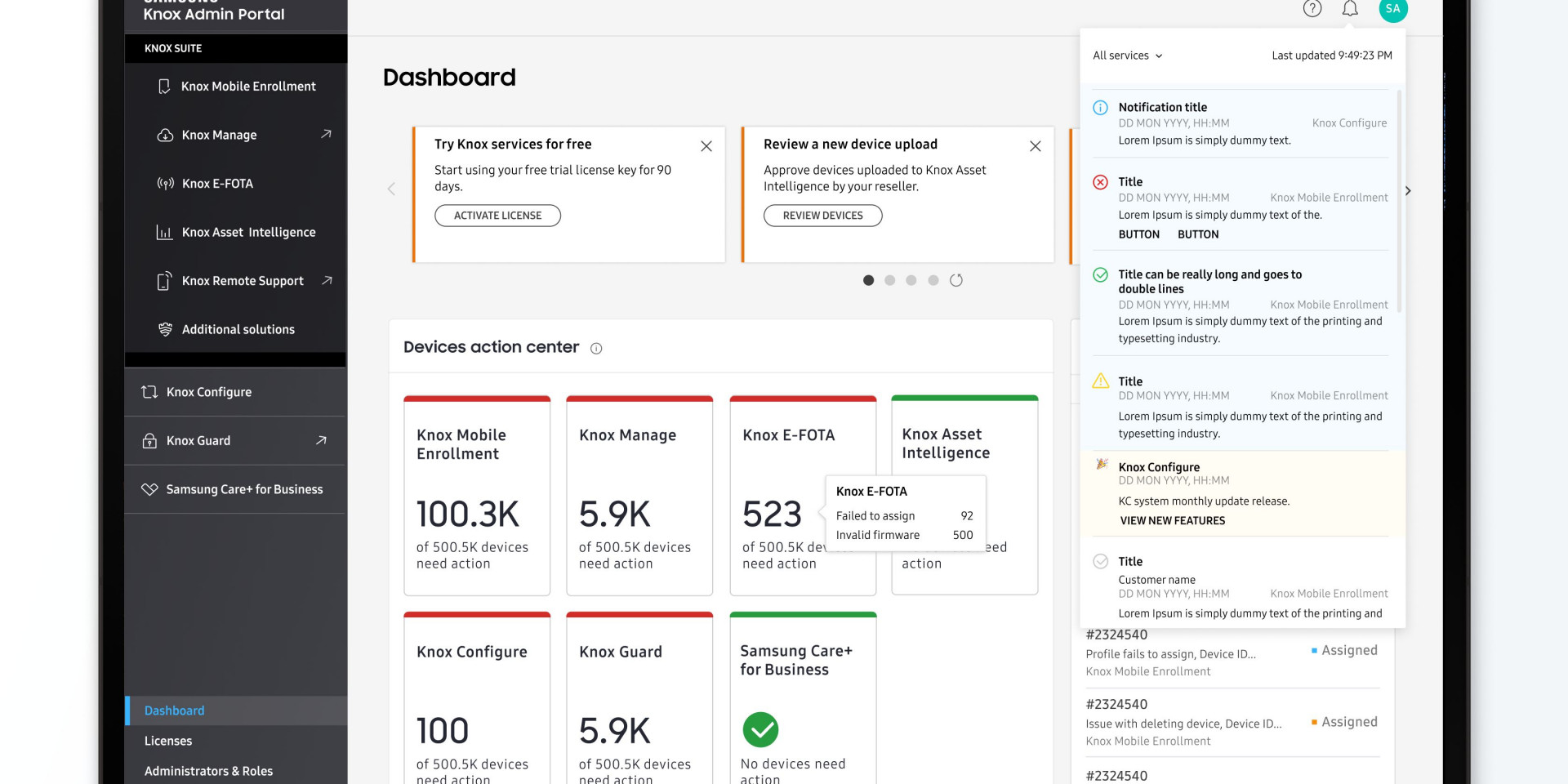Click the Knox Configure celebration icon
Screen dimensions: 1568x784
[x=1102, y=464]
